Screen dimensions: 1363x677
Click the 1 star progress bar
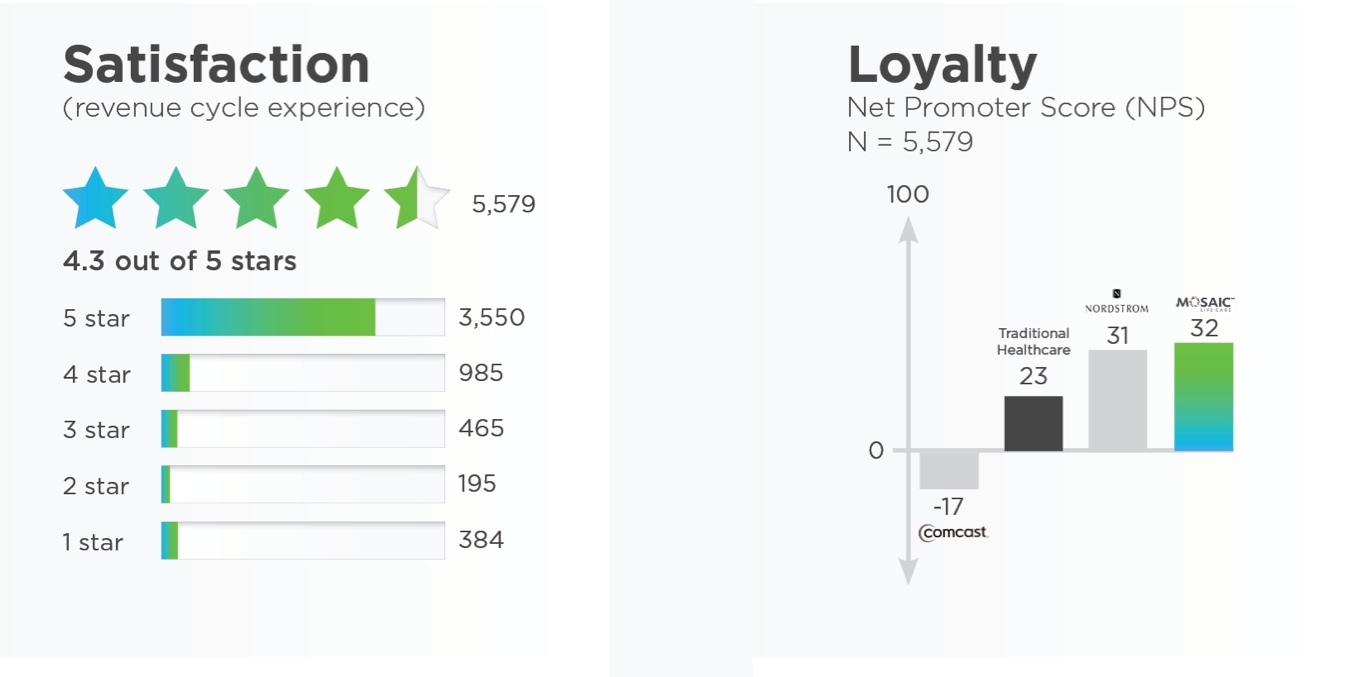302,541
